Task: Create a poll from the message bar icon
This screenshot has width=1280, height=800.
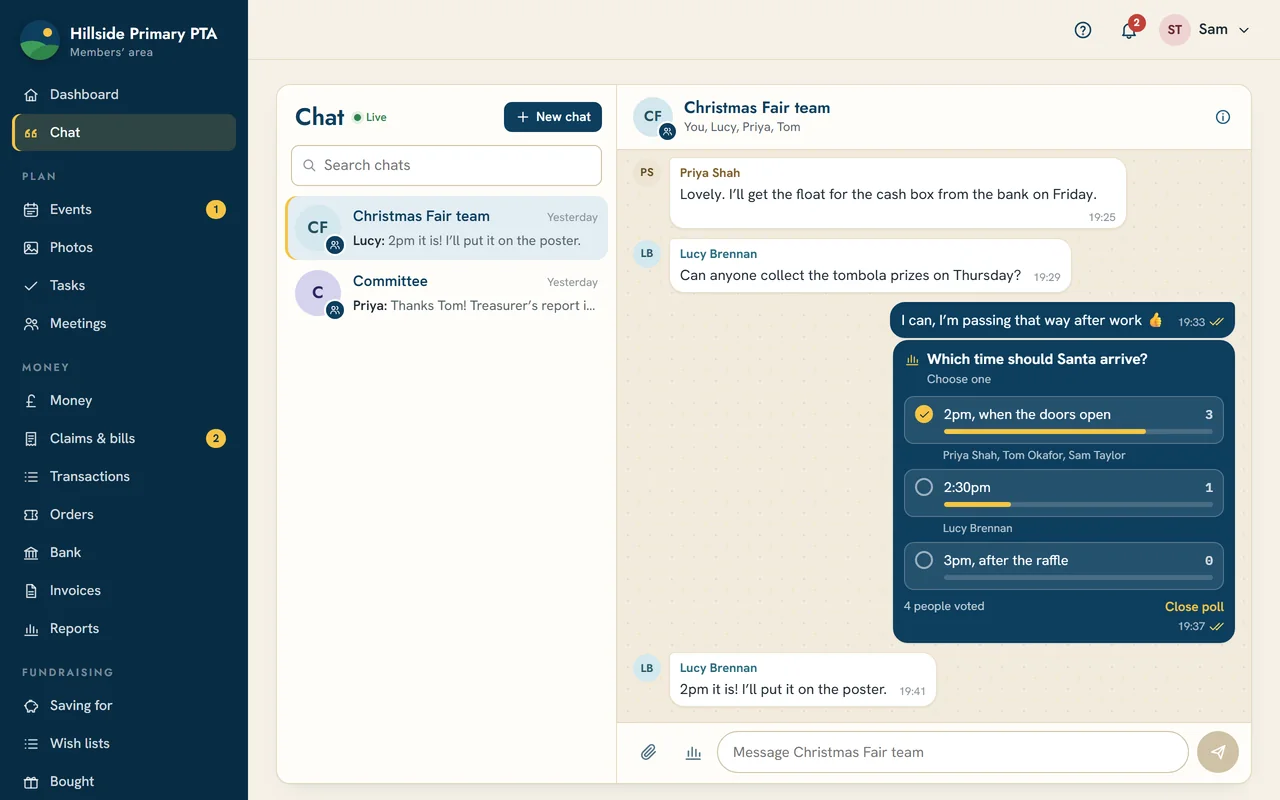Action: click(x=693, y=752)
